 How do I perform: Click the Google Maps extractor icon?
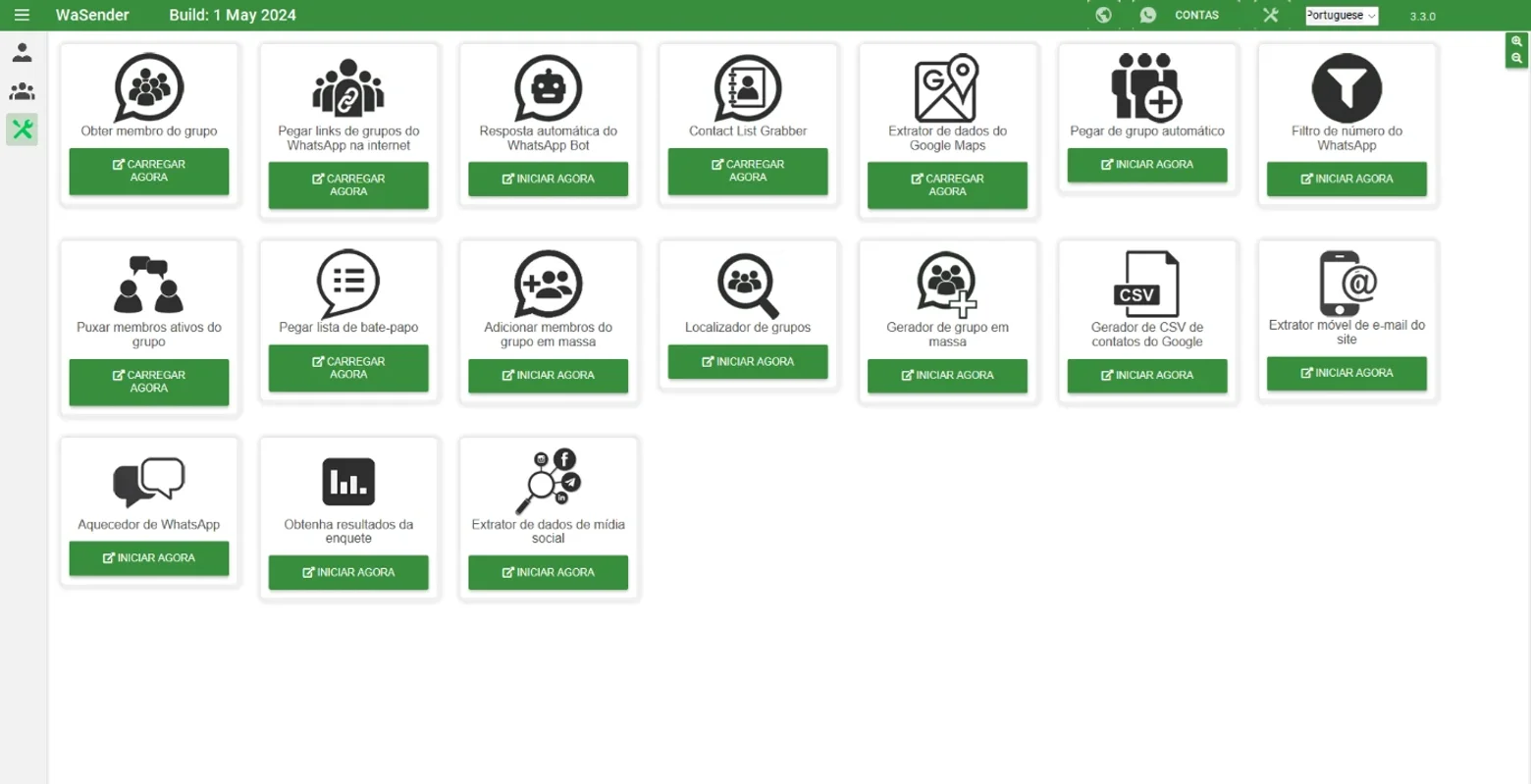[947, 88]
